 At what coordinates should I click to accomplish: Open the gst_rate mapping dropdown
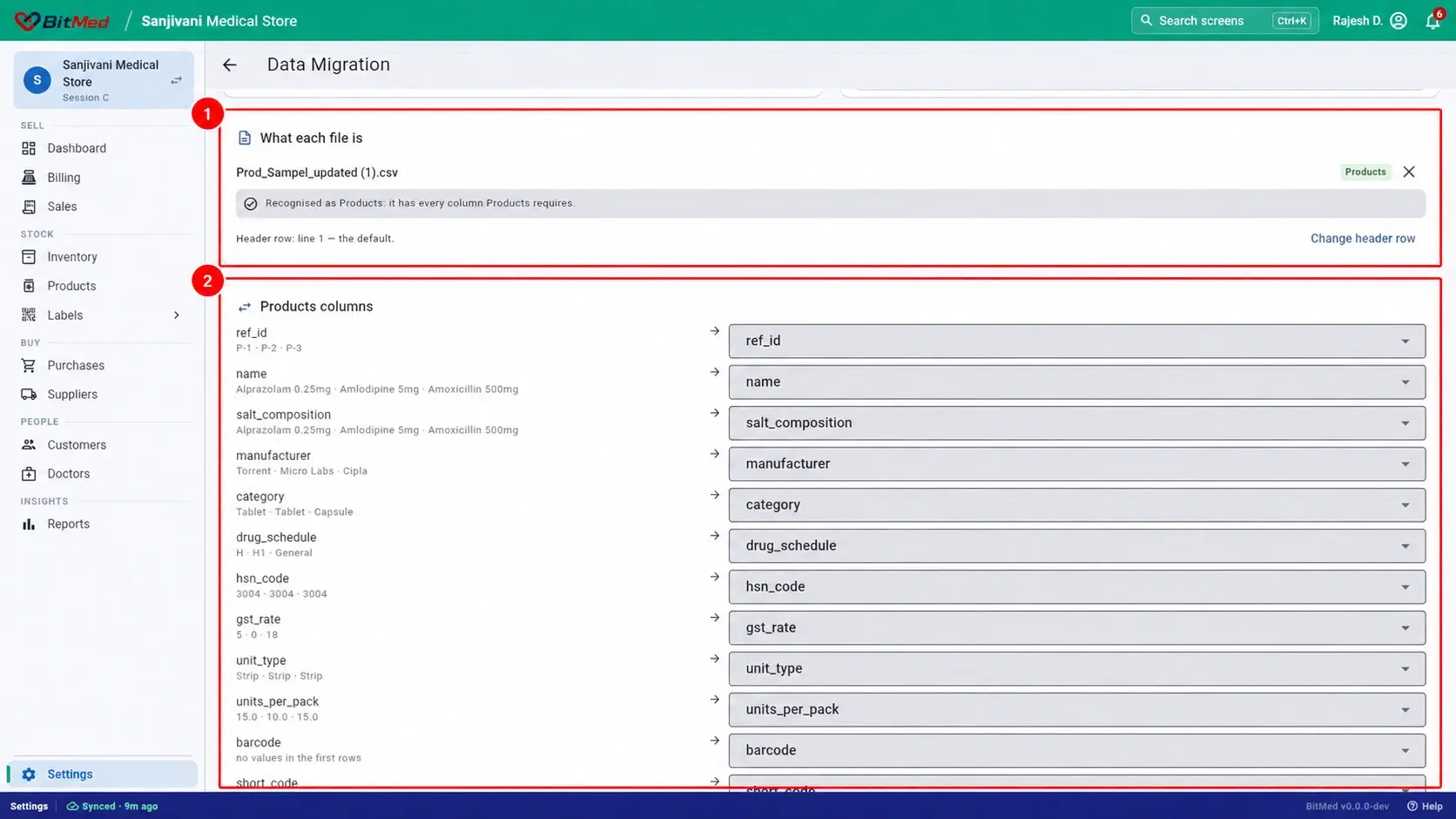point(1076,627)
